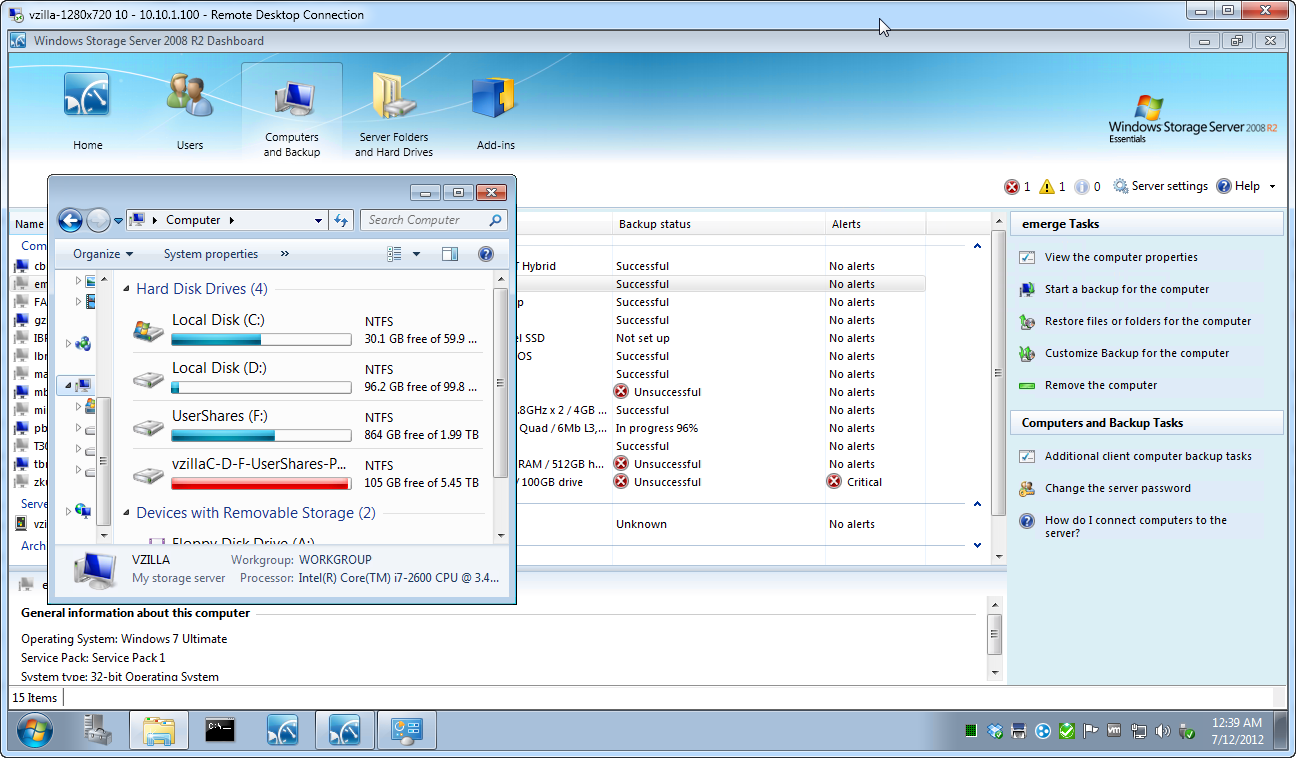Click the Not set up backup status
Viewport: 1296px width, 758px height.
click(643, 338)
